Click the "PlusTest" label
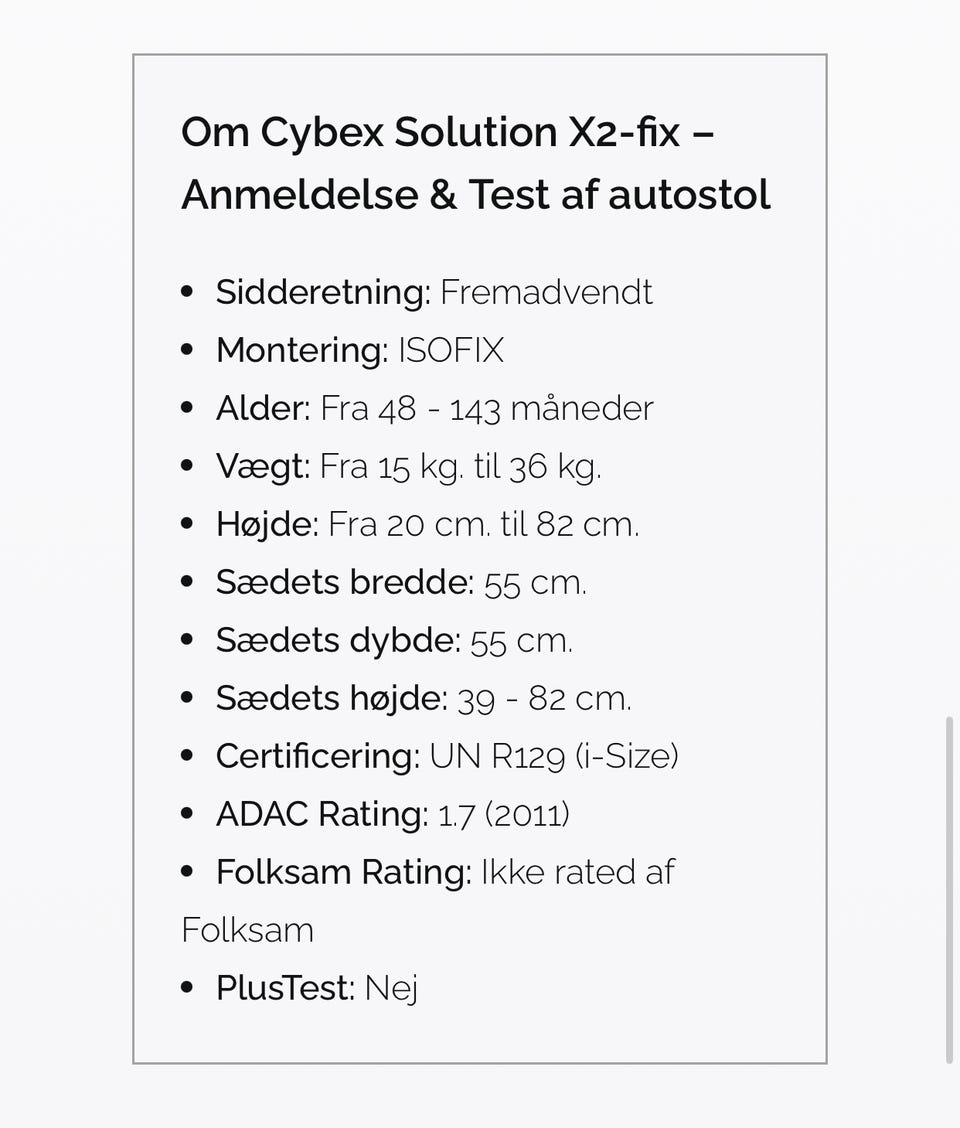The height and width of the screenshot is (1128, 960). pyautogui.click(x=285, y=988)
